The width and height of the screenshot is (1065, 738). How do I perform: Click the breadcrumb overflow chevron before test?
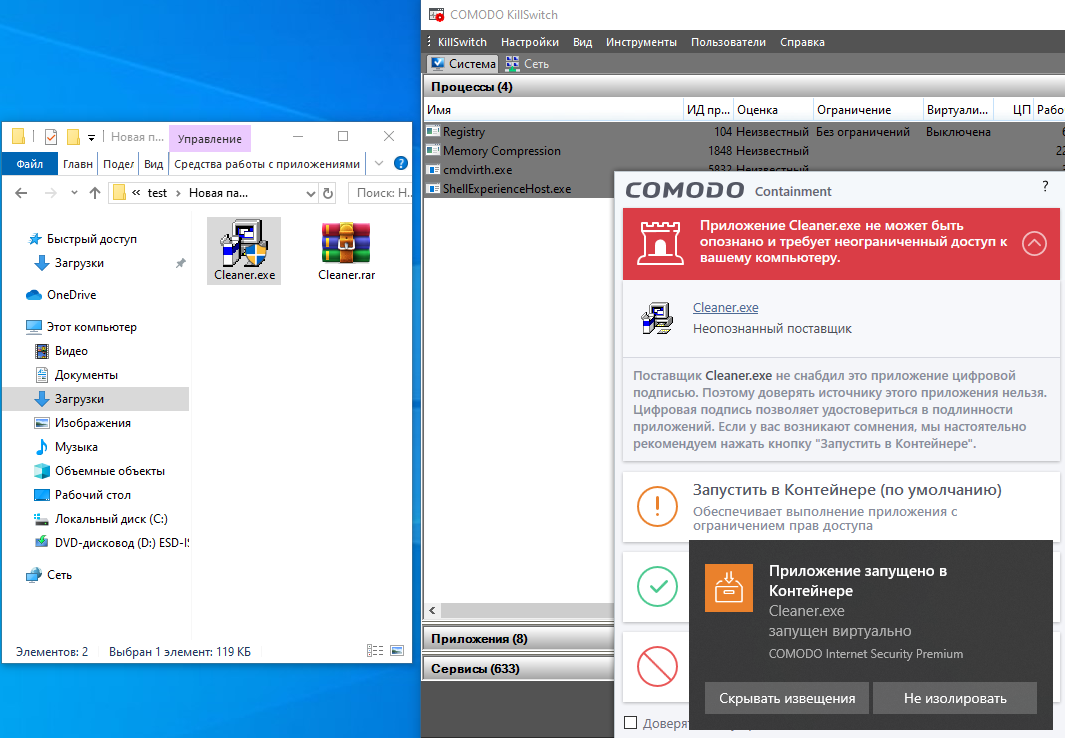(x=136, y=193)
